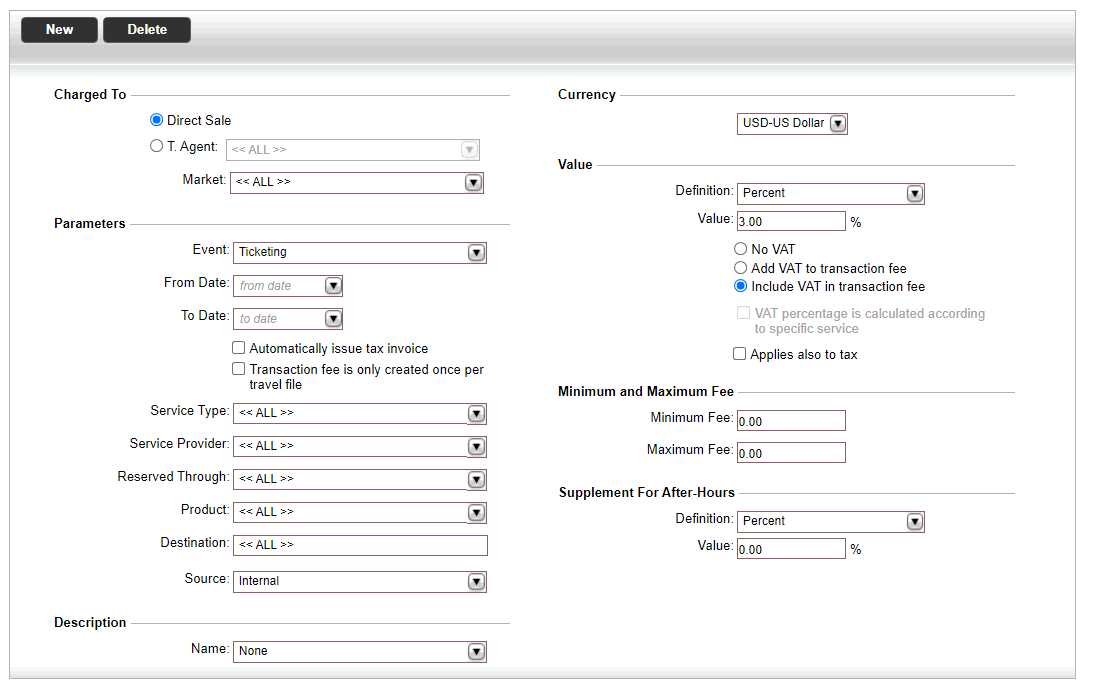Select the Direct Sale radio button
Screen dimensions: 1102x695
click(x=157, y=120)
